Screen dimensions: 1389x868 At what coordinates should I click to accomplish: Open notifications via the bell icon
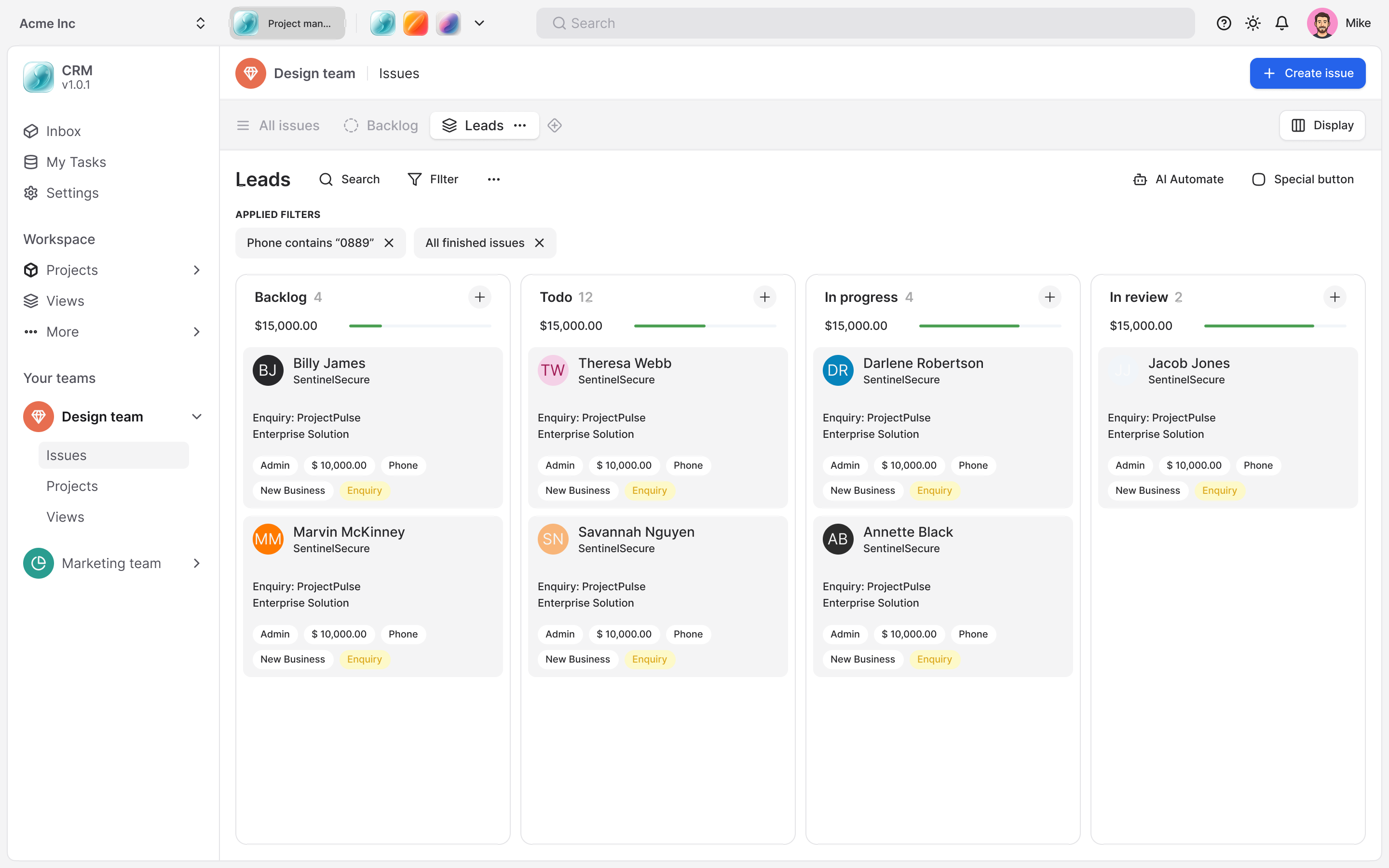pos(1281,23)
